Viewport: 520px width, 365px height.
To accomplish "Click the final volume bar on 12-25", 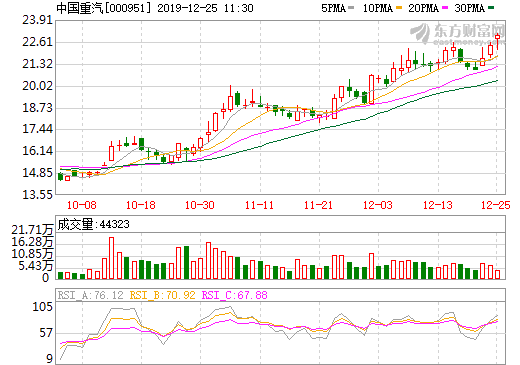I will pos(498,275).
